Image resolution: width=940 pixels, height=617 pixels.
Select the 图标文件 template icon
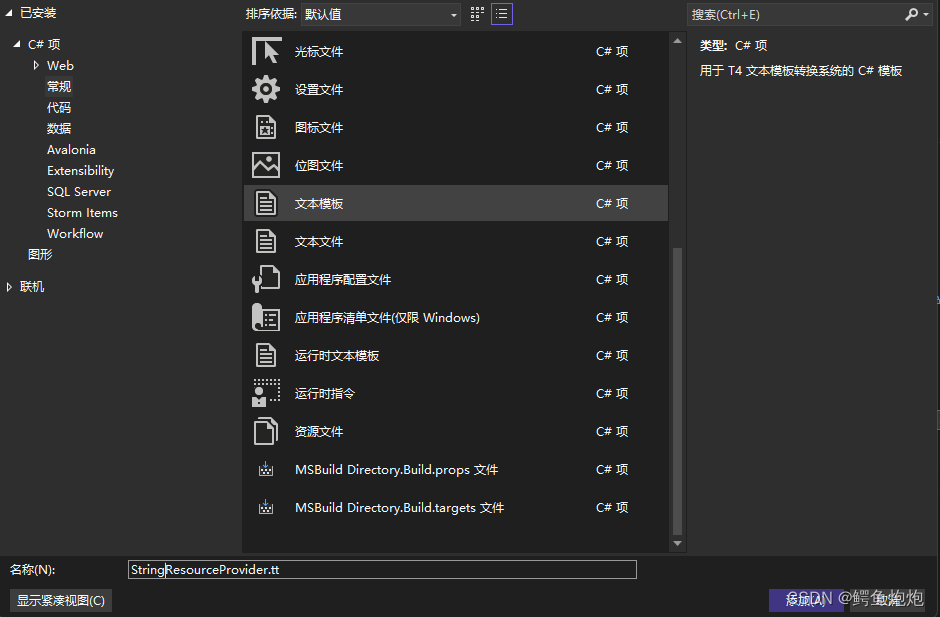[265, 126]
